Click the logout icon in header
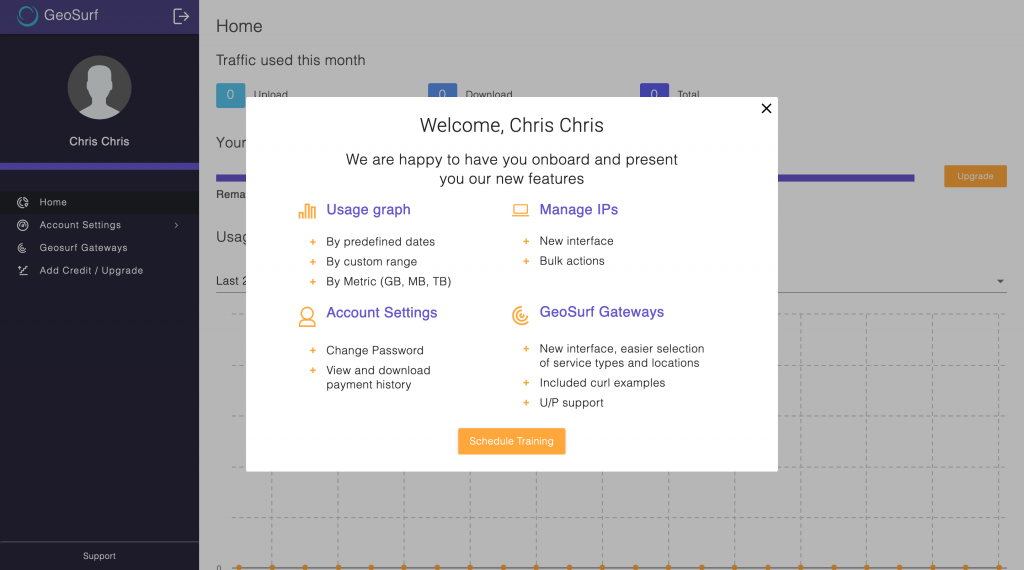This screenshot has height=570, width=1024. (181, 16)
